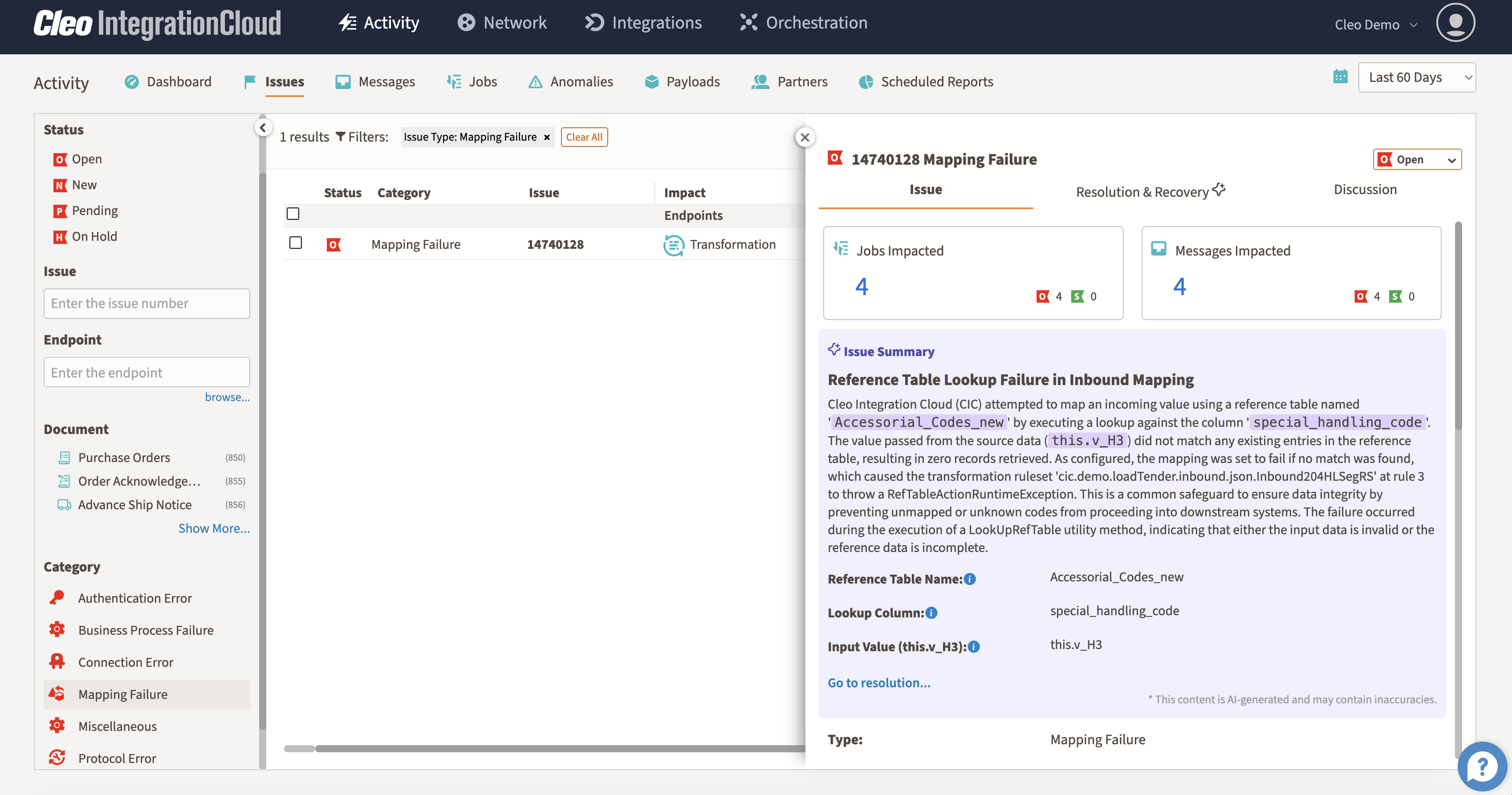Click the Connection Error icon

[x=57, y=661]
